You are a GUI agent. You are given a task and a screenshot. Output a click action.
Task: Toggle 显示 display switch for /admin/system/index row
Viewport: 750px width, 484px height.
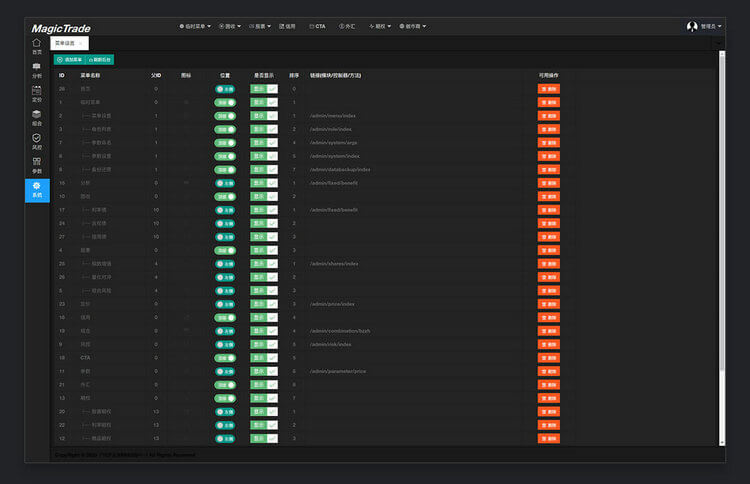(264, 156)
